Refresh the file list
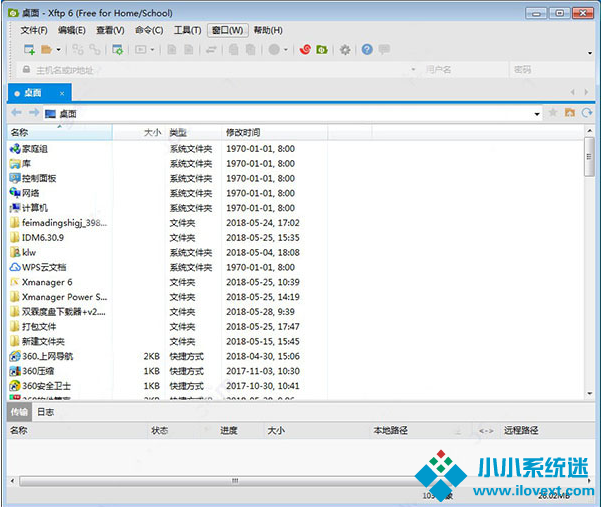 tap(587, 113)
